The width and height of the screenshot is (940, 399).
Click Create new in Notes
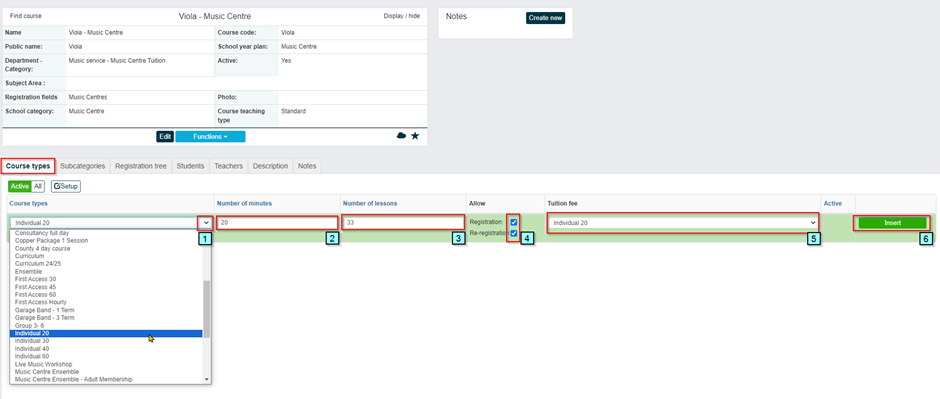click(x=546, y=18)
